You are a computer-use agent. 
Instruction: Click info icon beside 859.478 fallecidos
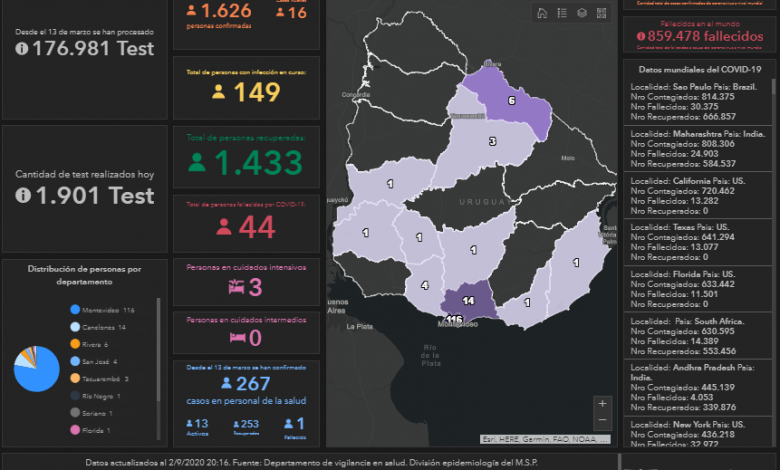click(x=642, y=38)
